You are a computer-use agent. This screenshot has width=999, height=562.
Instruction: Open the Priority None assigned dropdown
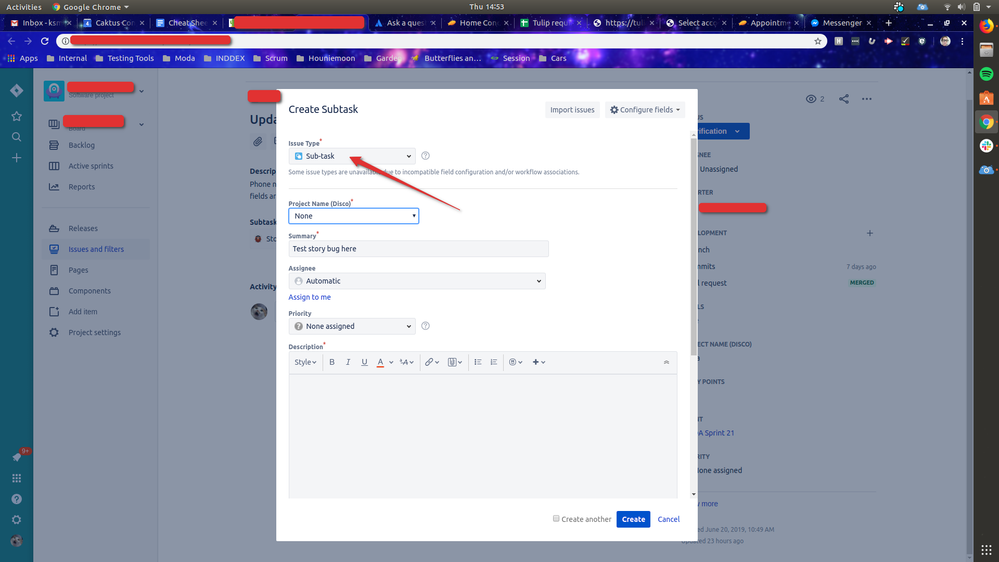coord(352,326)
